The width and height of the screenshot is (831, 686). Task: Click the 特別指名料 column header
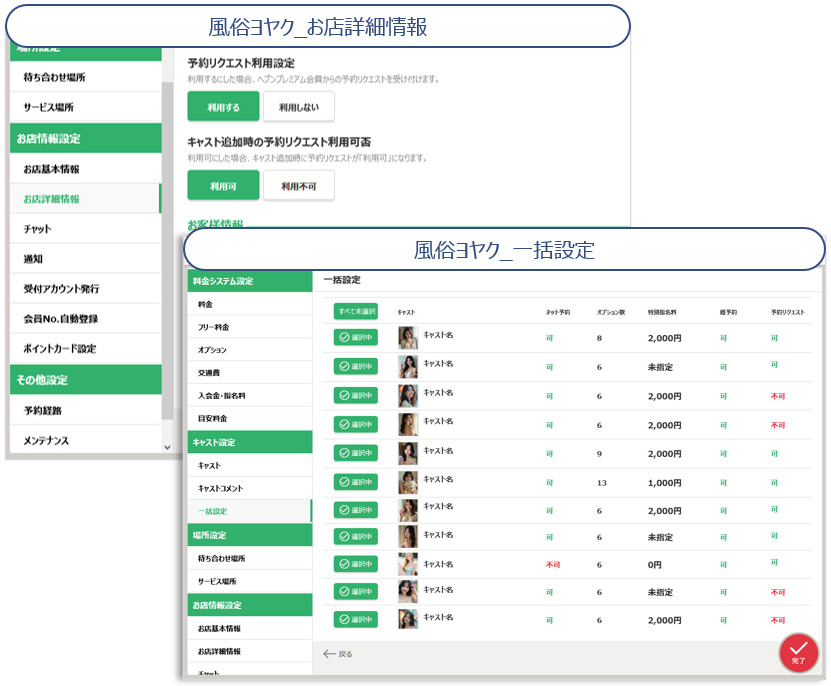(x=661, y=312)
